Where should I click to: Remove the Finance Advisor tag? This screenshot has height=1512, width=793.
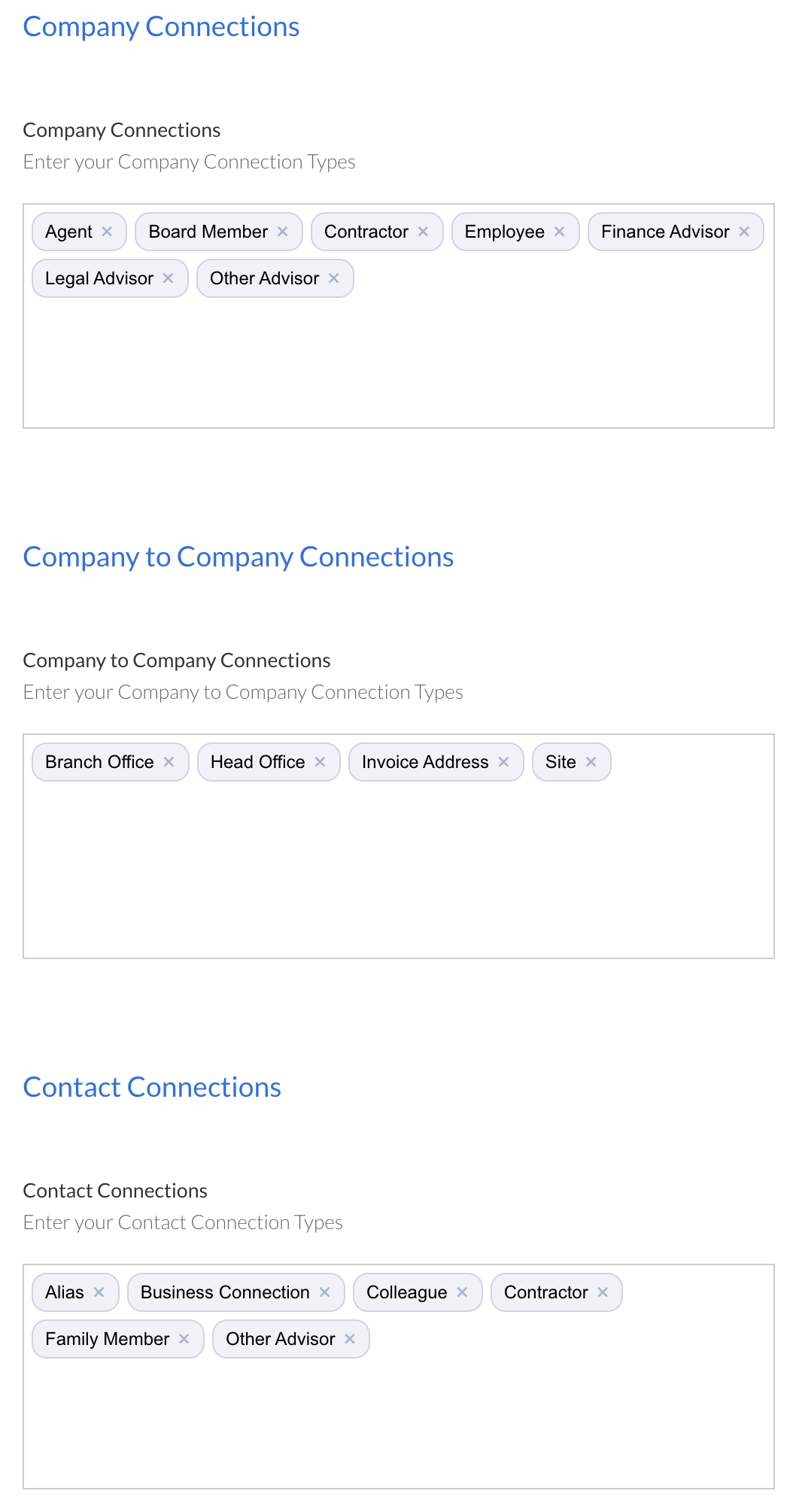pos(743,231)
